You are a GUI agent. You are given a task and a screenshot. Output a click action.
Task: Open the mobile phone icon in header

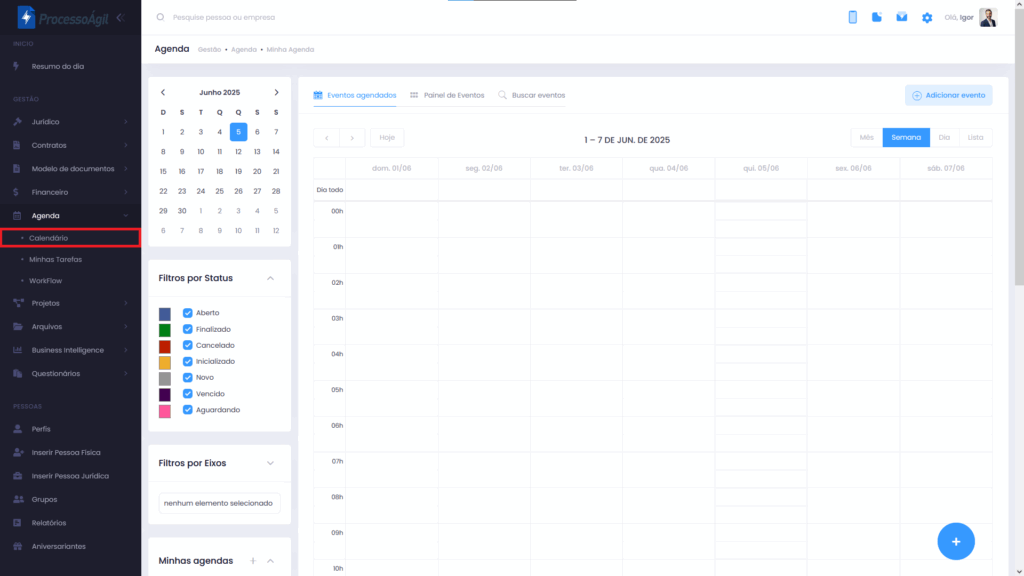click(x=852, y=18)
